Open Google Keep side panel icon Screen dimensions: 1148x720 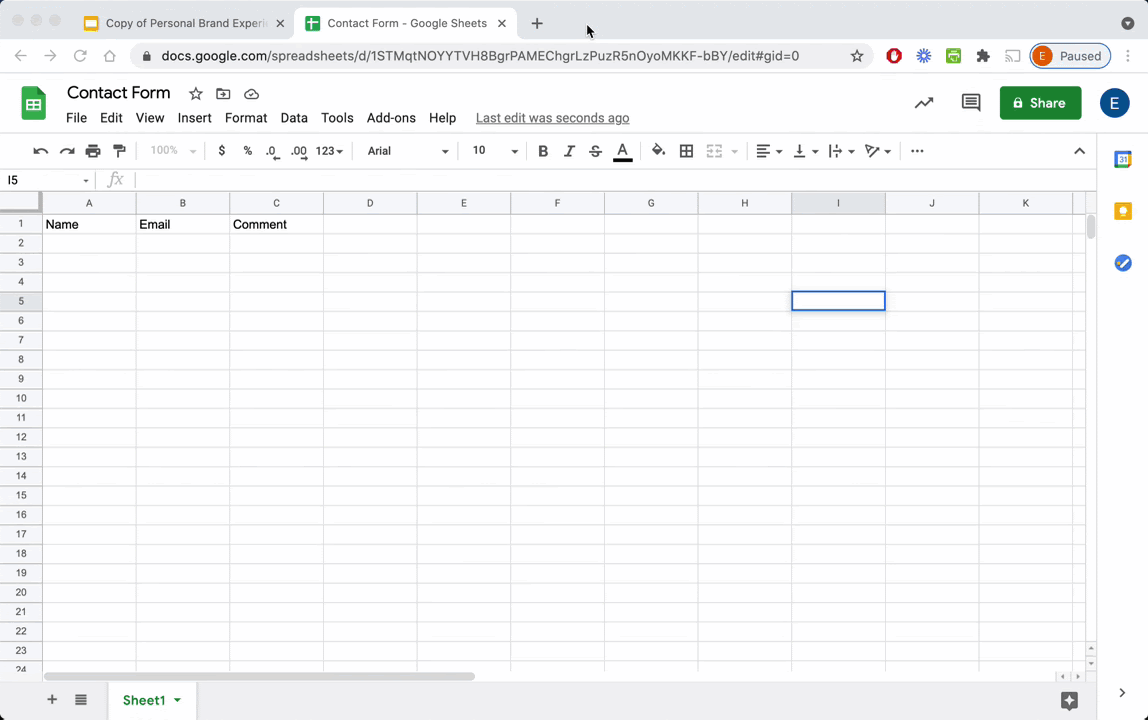(x=1122, y=211)
